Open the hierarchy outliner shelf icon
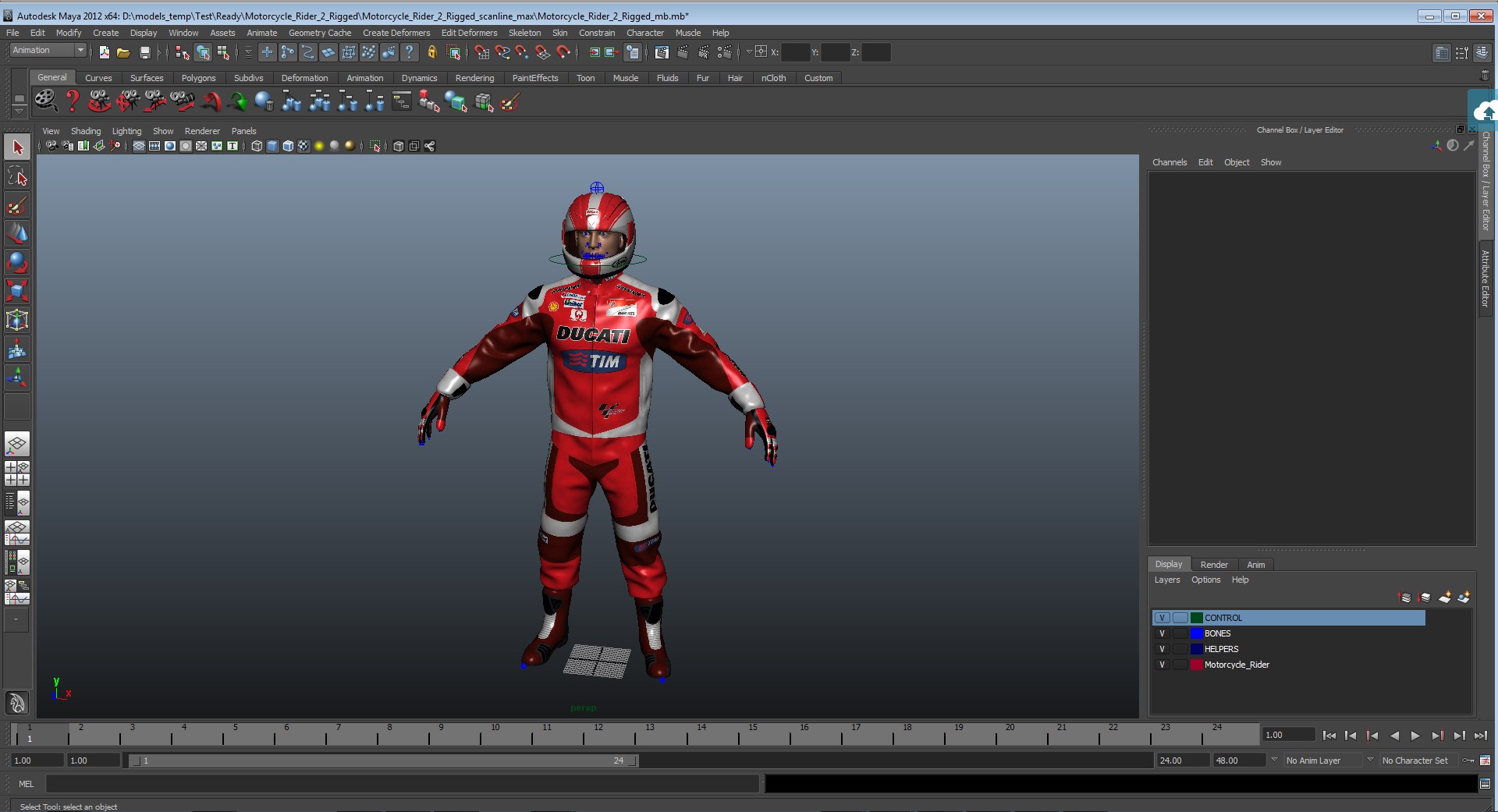 401,101
